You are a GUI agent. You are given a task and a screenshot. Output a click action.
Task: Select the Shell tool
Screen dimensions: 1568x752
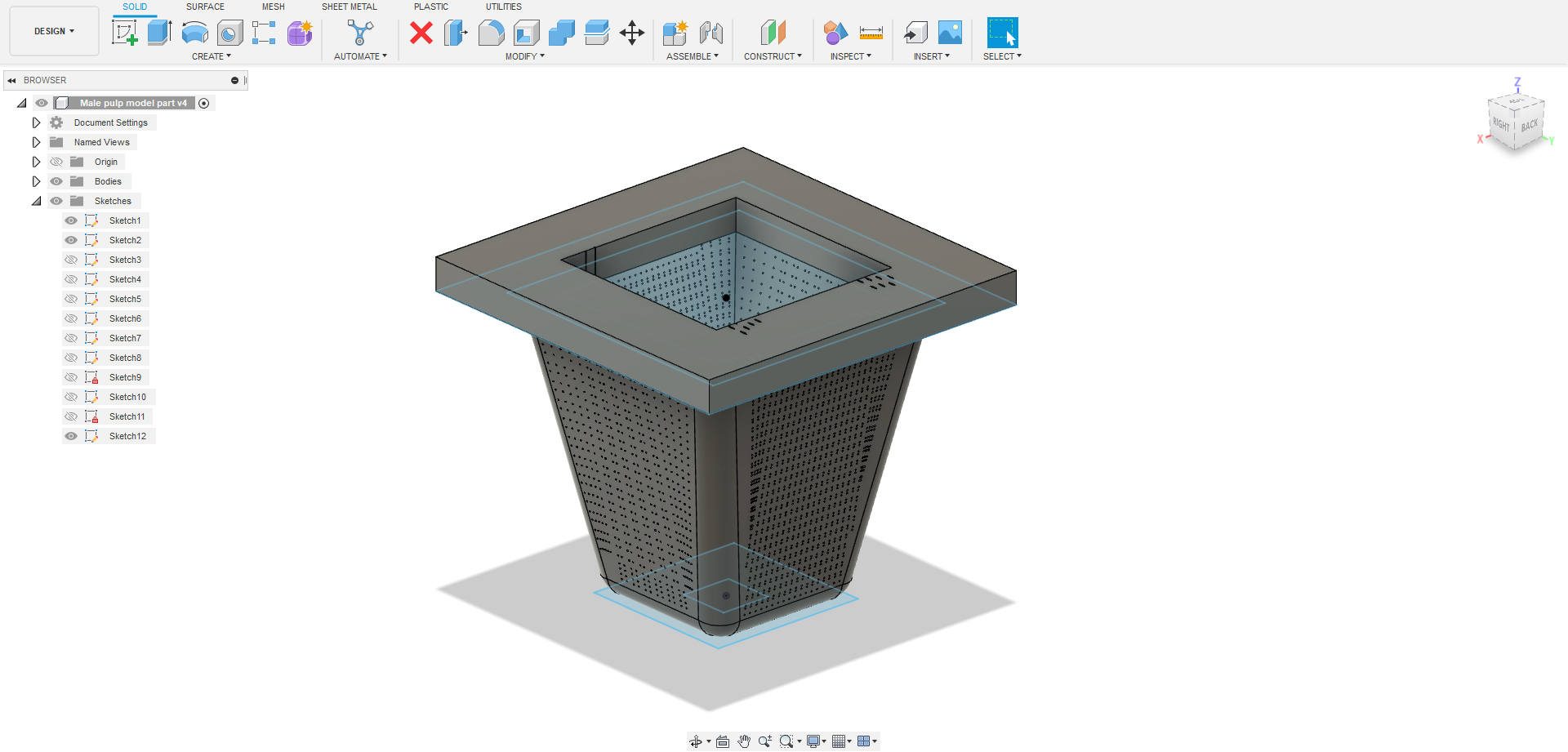[526, 33]
